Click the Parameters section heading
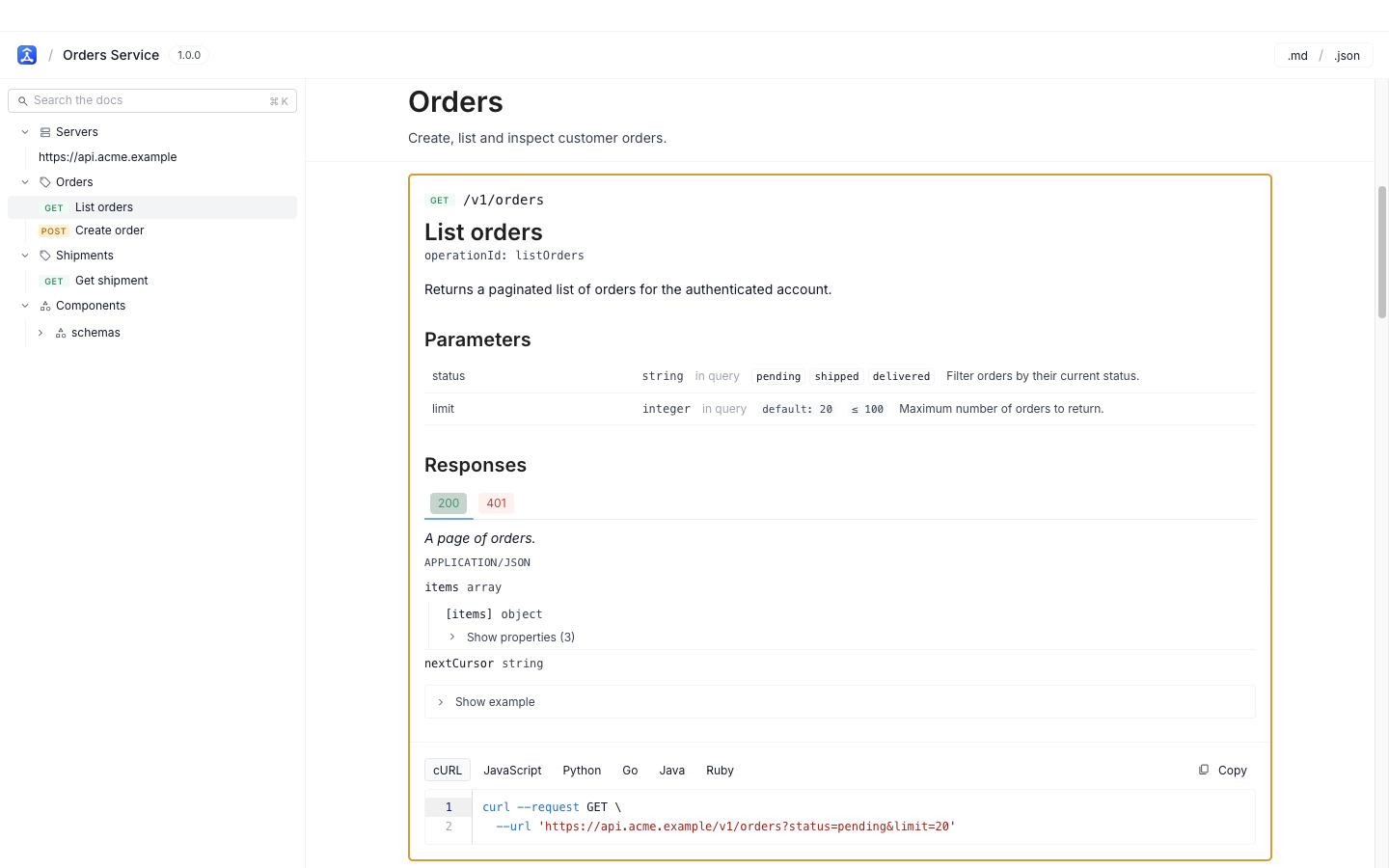 point(477,339)
